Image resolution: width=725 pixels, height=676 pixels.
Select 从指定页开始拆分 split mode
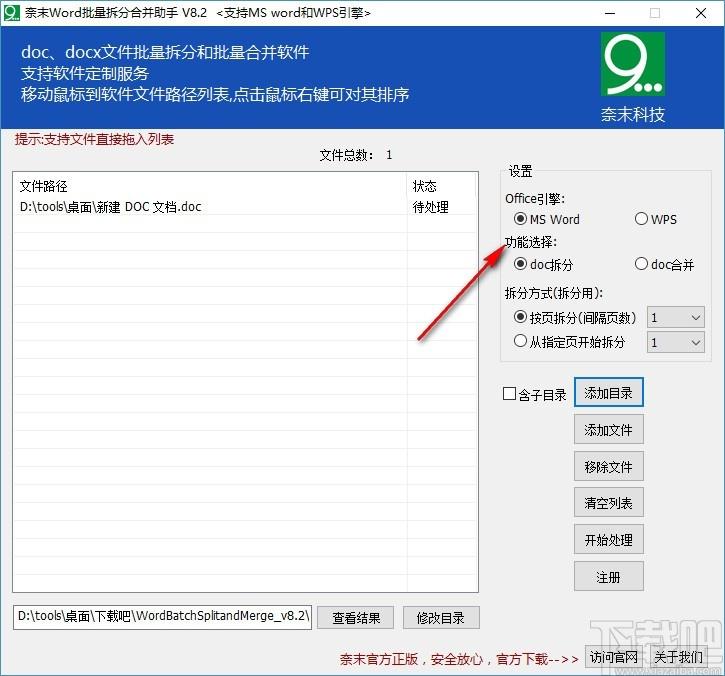[x=570, y=342]
